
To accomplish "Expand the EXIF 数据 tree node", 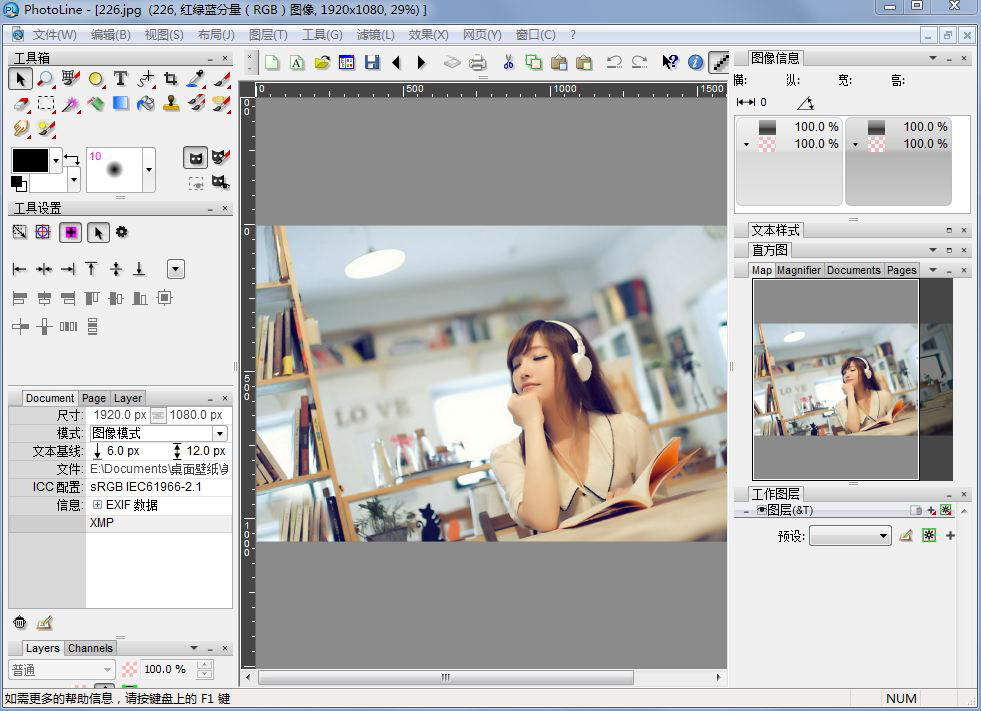I will coord(97,504).
